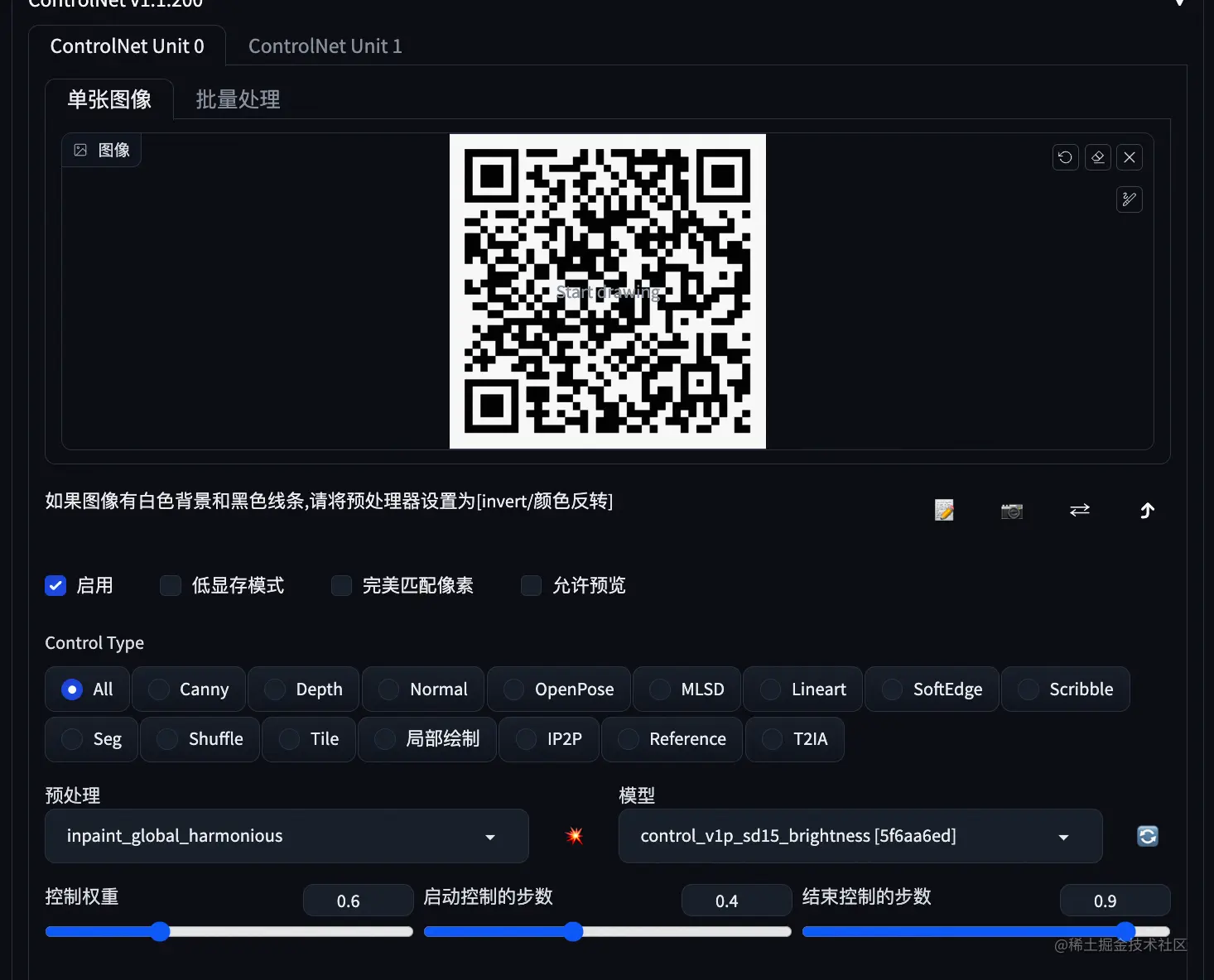
Task: Select the Depth control type
Action: click(303, 689)
